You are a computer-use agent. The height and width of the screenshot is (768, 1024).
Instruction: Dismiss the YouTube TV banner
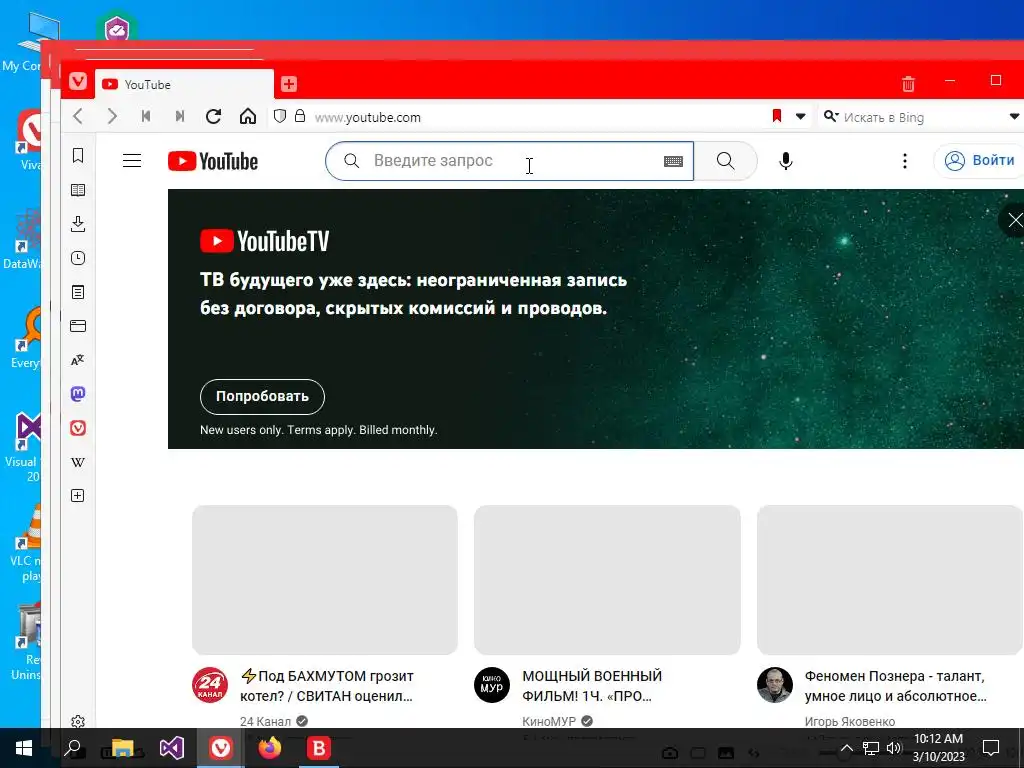[1014, 220]
